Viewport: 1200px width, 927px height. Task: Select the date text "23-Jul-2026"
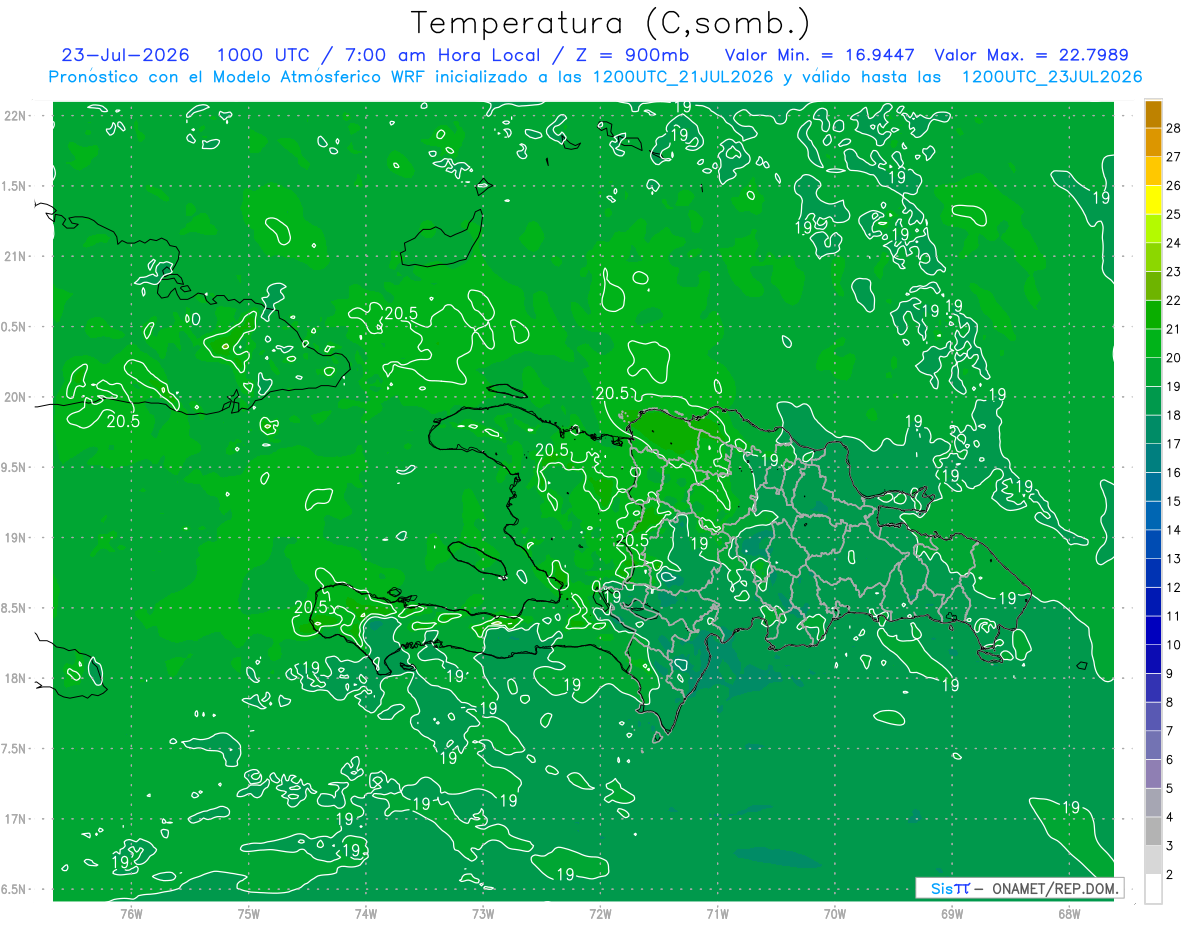pos(126,55)
